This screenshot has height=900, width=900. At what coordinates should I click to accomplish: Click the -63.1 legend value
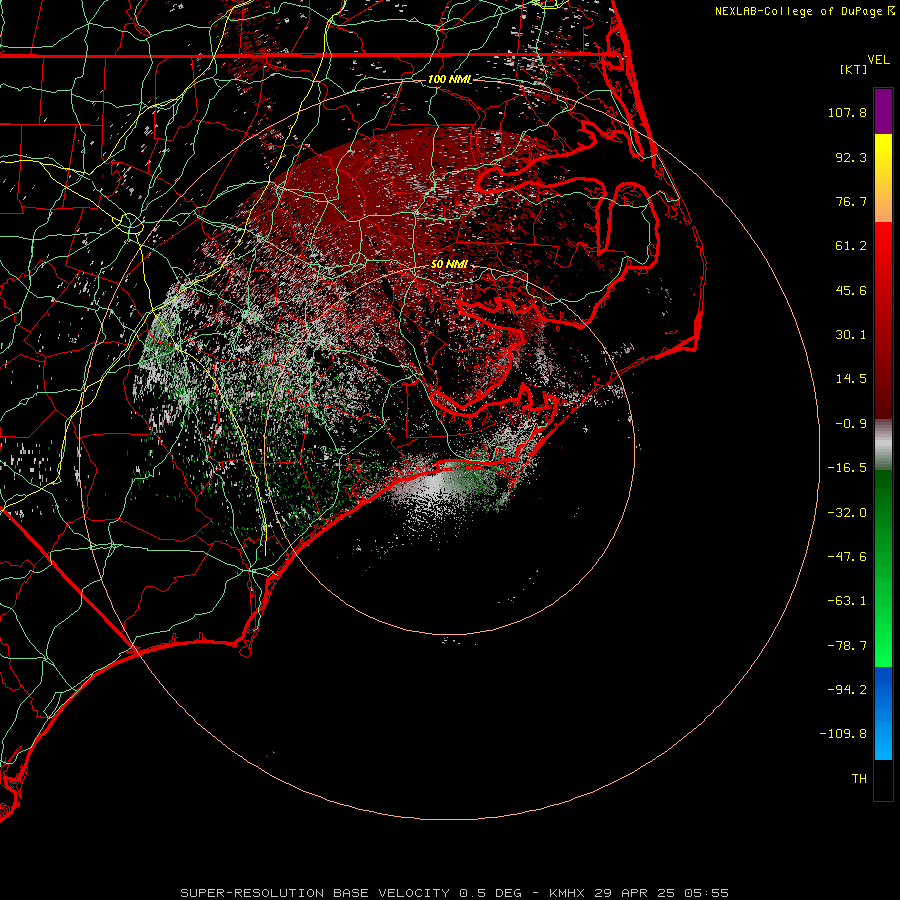click(x=847, y=601)
